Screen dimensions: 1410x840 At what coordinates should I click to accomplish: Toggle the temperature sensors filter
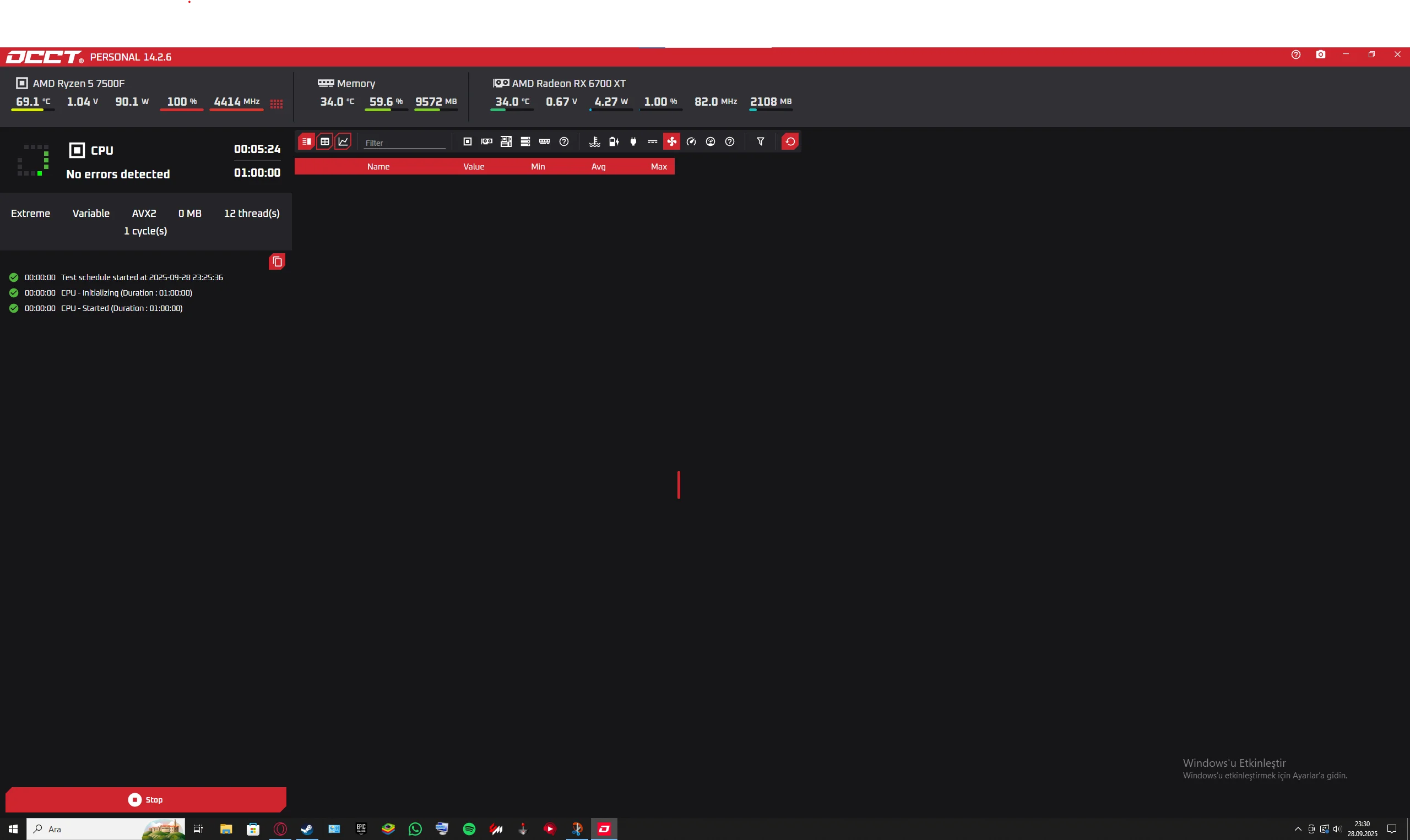(595, 141)
